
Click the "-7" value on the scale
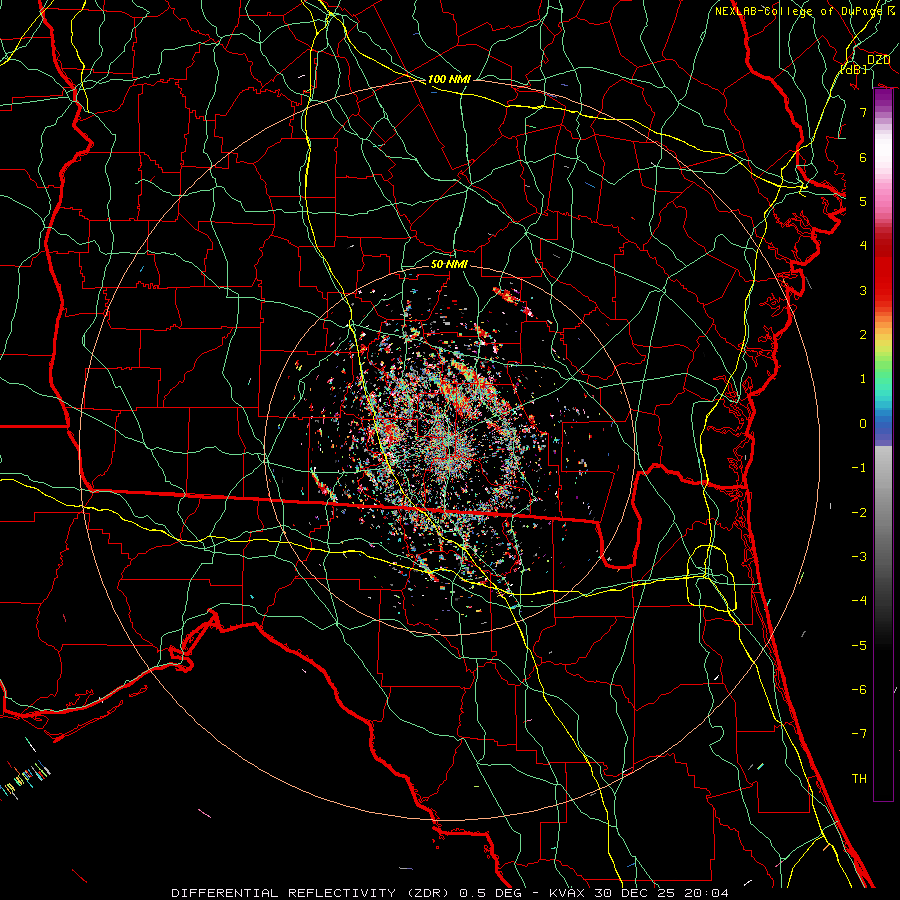pyautogui.click(x=859, y=734)
